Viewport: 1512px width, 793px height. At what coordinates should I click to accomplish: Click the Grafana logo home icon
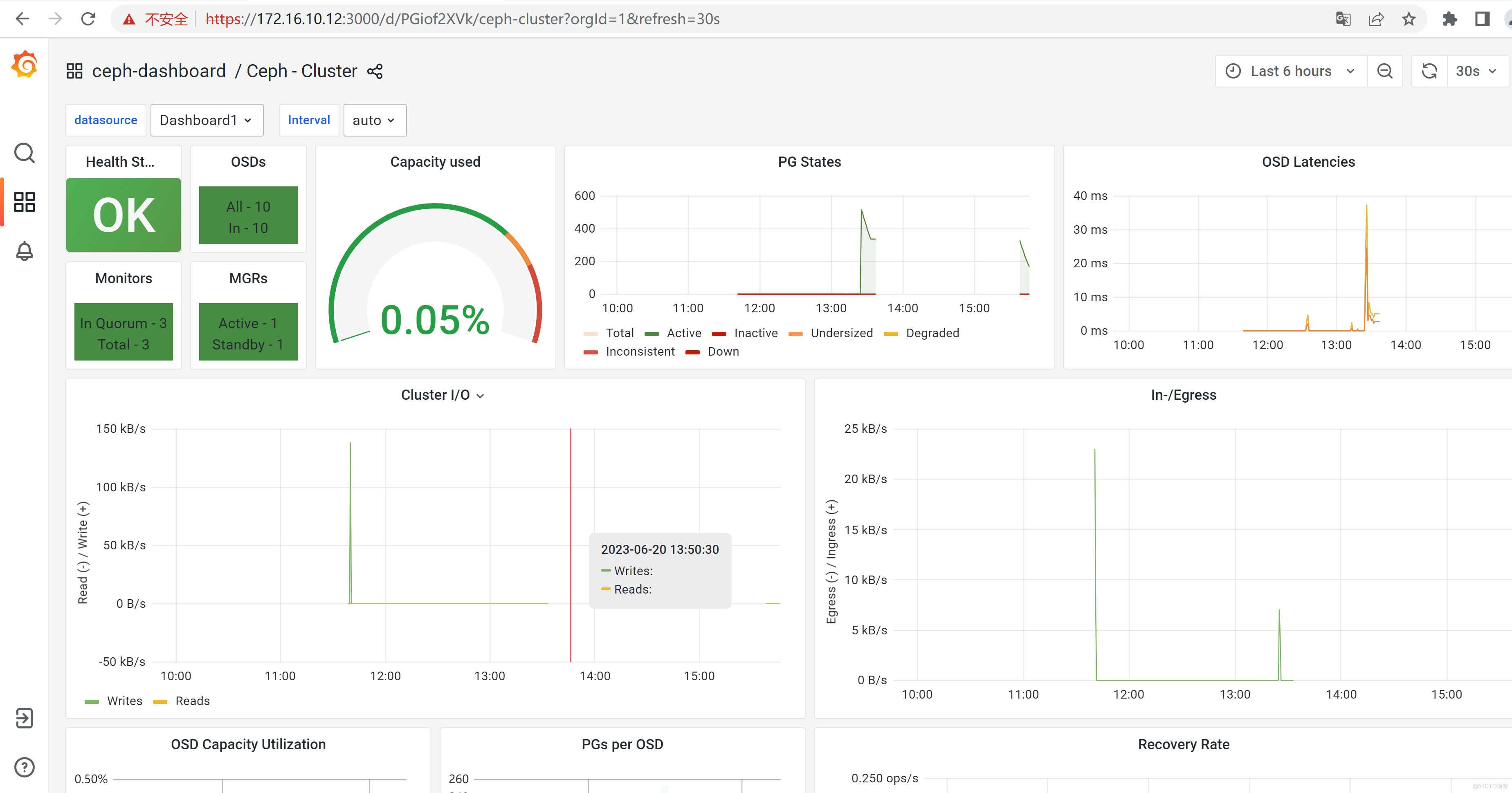(25, 64)
